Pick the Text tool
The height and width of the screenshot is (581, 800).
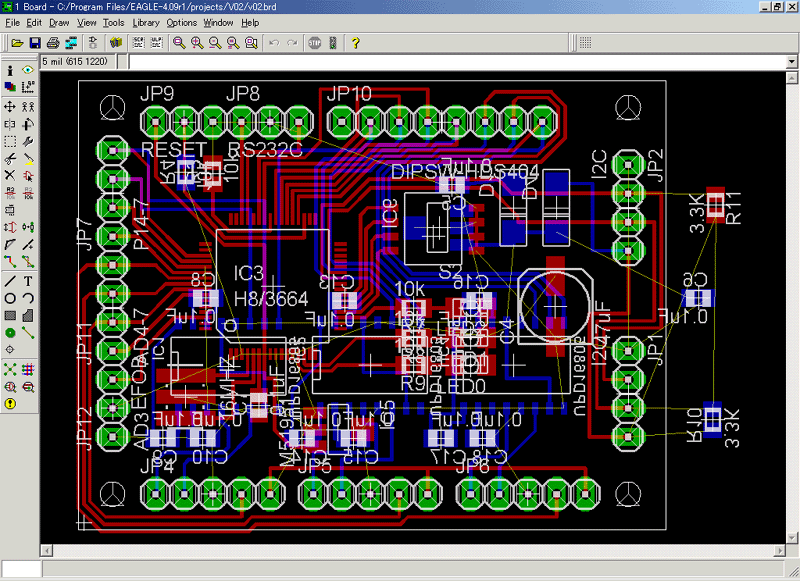[x=28, y=281]
